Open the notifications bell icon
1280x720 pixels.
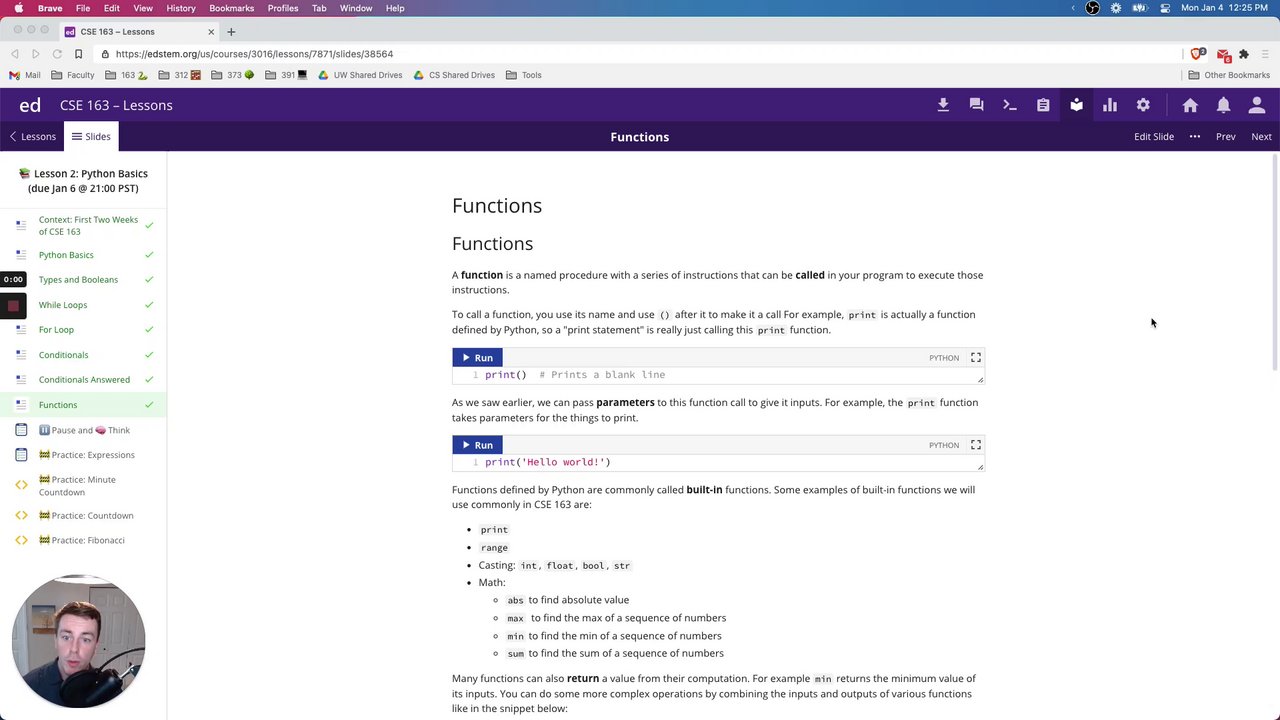point(1223,105)
